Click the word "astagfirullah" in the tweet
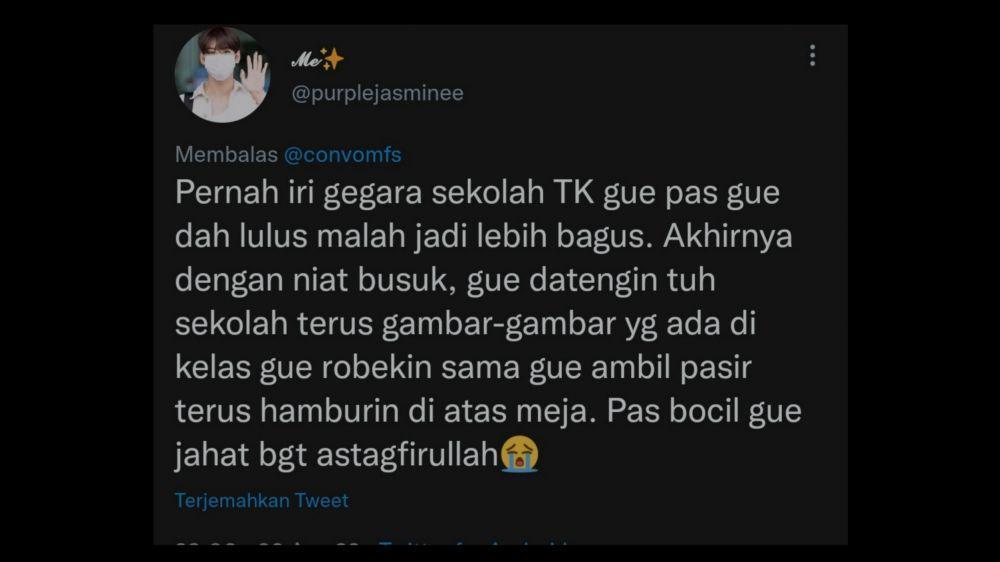Screen dimensions: 1000x562 pos(407,455)
